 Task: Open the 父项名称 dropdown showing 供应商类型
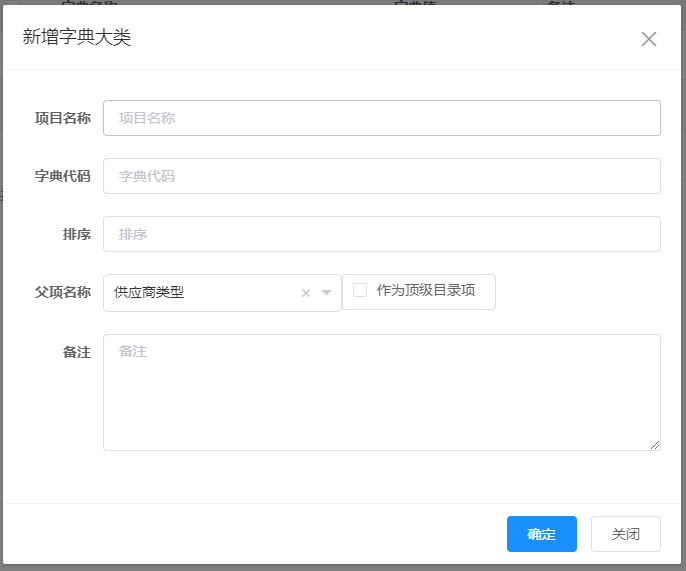[222, 293]
